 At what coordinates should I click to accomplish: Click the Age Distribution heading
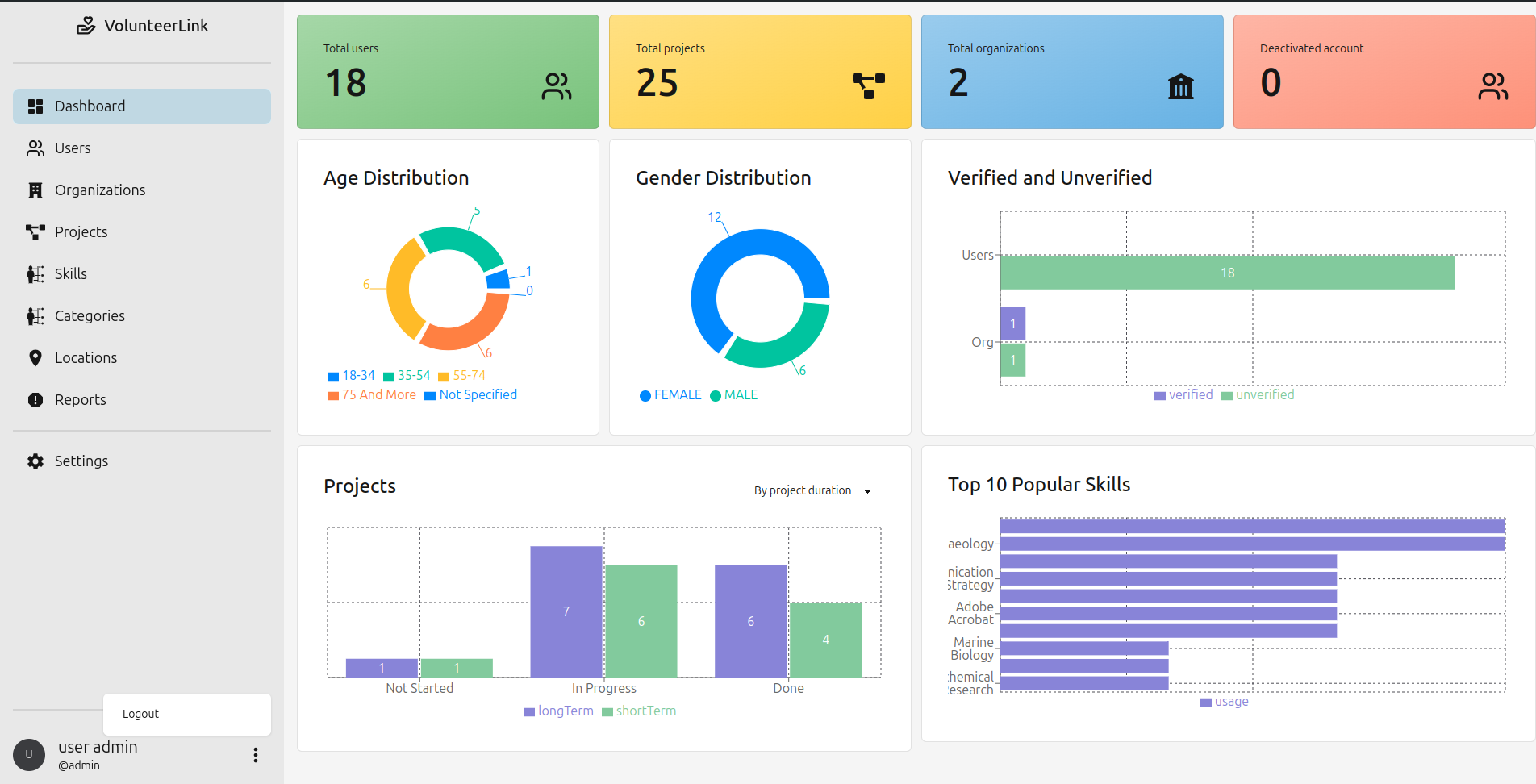[x=396, y=178]
